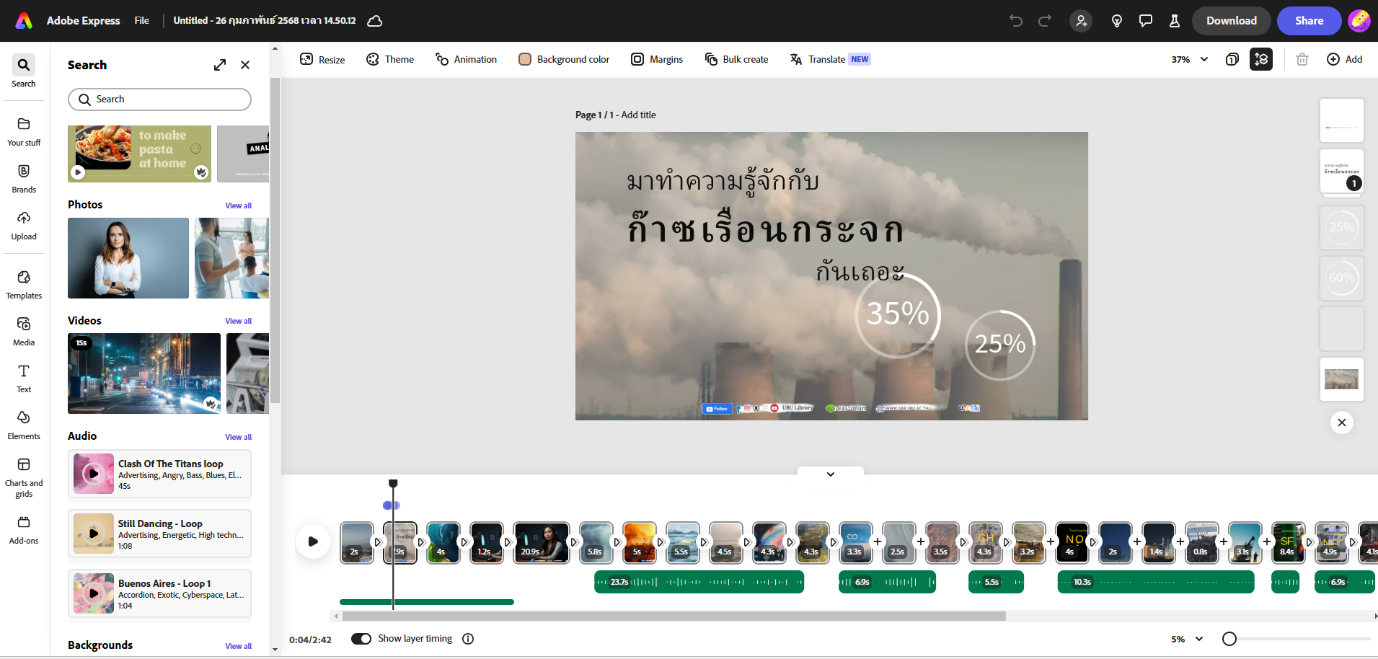The height and width of the screenshot is (659, 1378).
Task: Play the Clash Of The Titans loop preview
Action: click(x=93, y=473)
